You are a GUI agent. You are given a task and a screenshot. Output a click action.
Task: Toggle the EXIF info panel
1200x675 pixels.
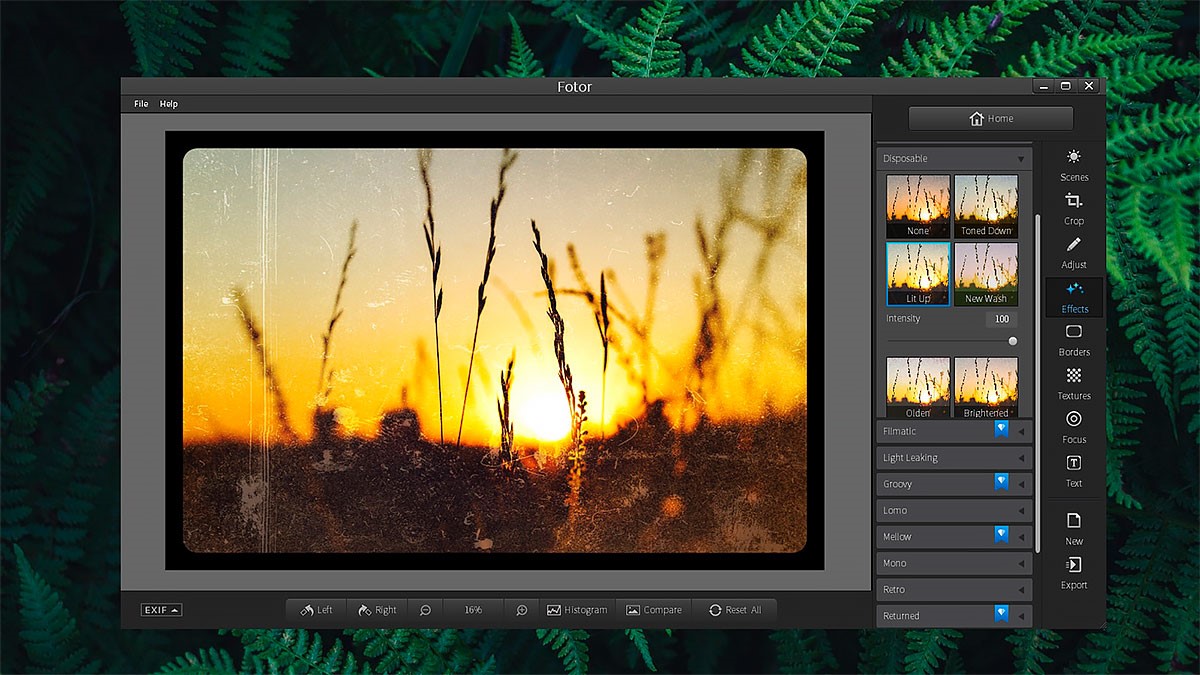(x=161, y=610)
